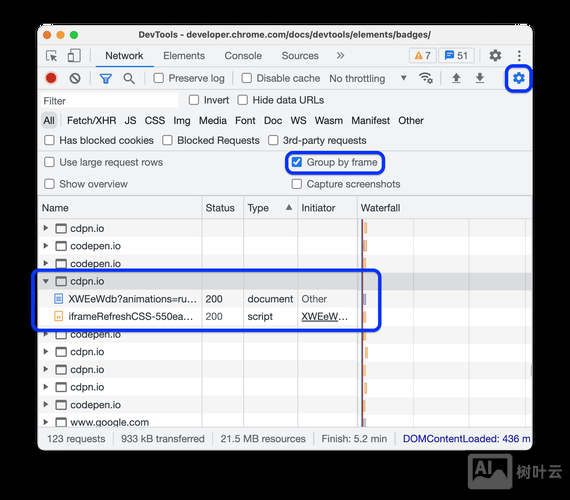The width and height of the screenshot is (570, 500).
Task: Select the XWEeWdb?animations=ru... request
Action: point(132,299)
